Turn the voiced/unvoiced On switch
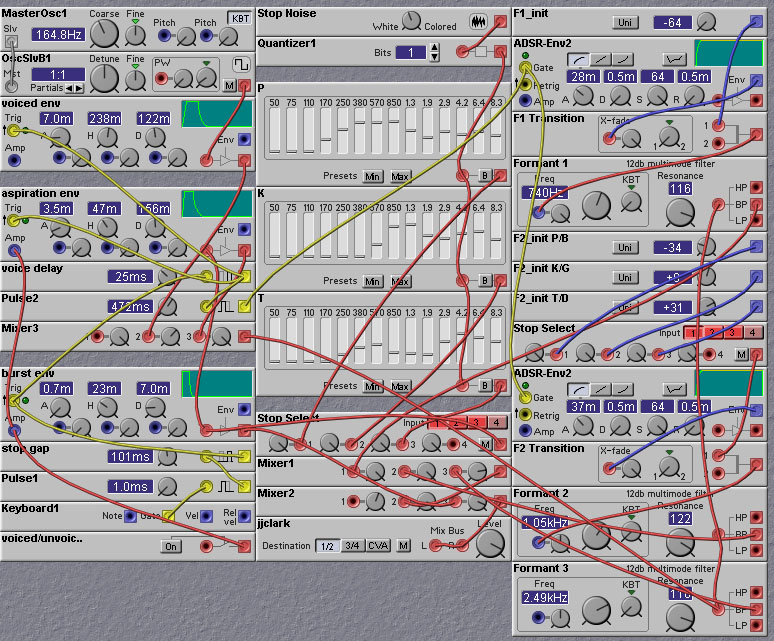Image resolution: width=774 pixels, height=641 pixels. tap(172, 546)
